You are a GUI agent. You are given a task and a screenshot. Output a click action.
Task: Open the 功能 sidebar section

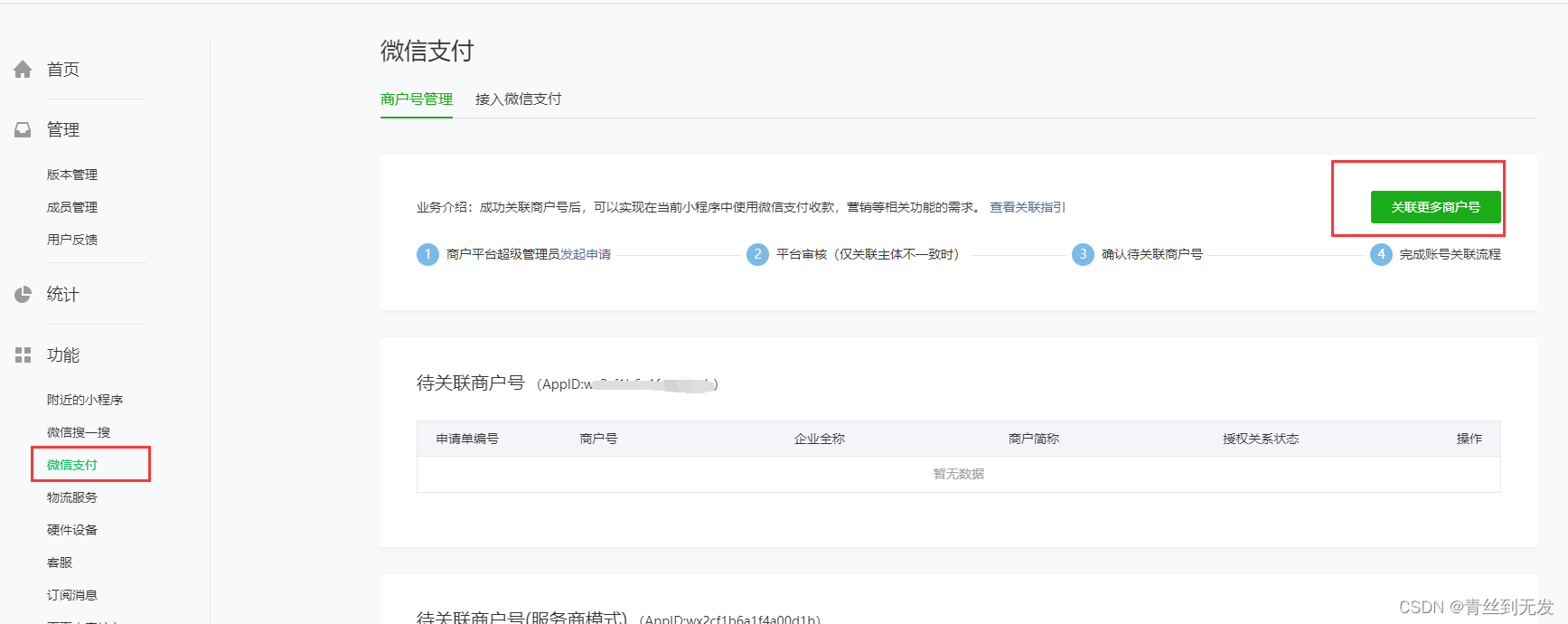(63, 355)
